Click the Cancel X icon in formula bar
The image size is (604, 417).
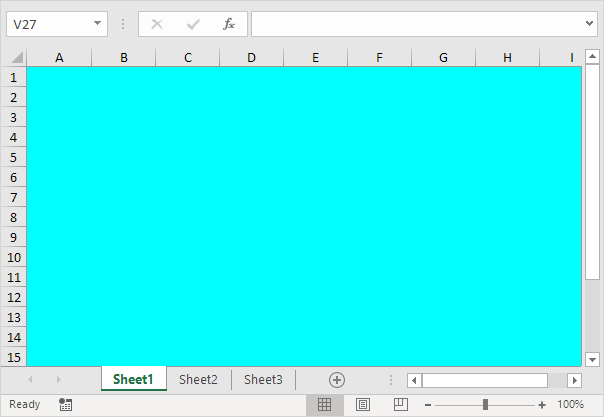click(157, 24)
